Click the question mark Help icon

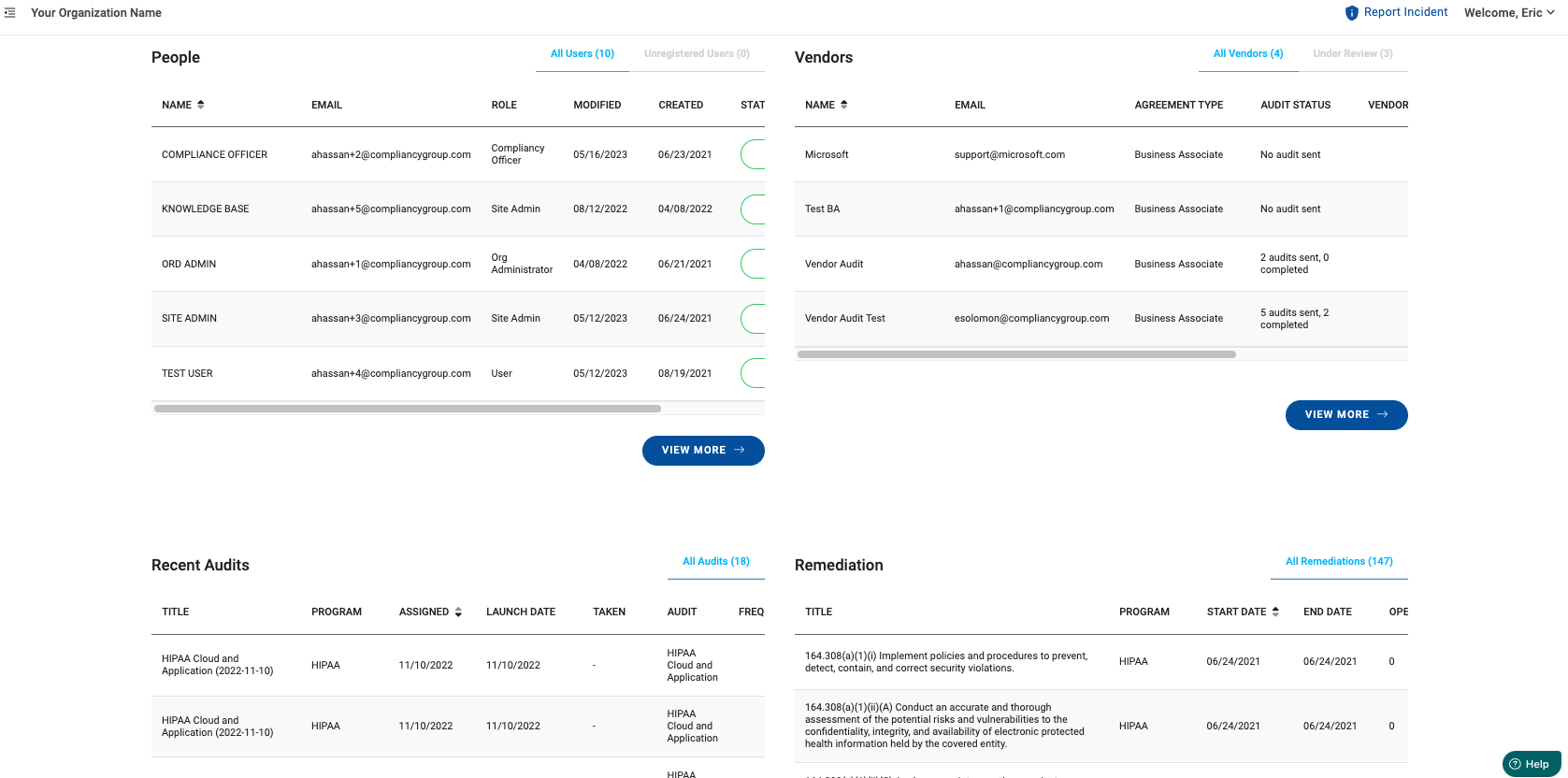tap(1516, 764)
